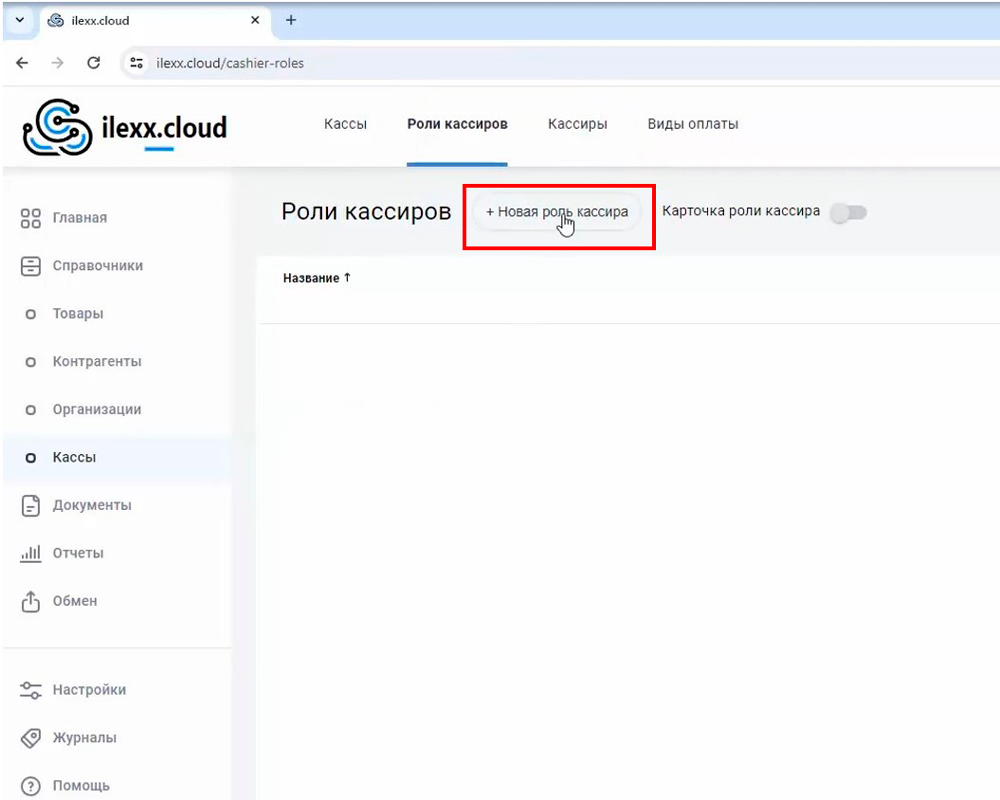This screenshot has height=800, width=1000.
Task: Enable the Карточка роли кассира switch
Action: 849,212
